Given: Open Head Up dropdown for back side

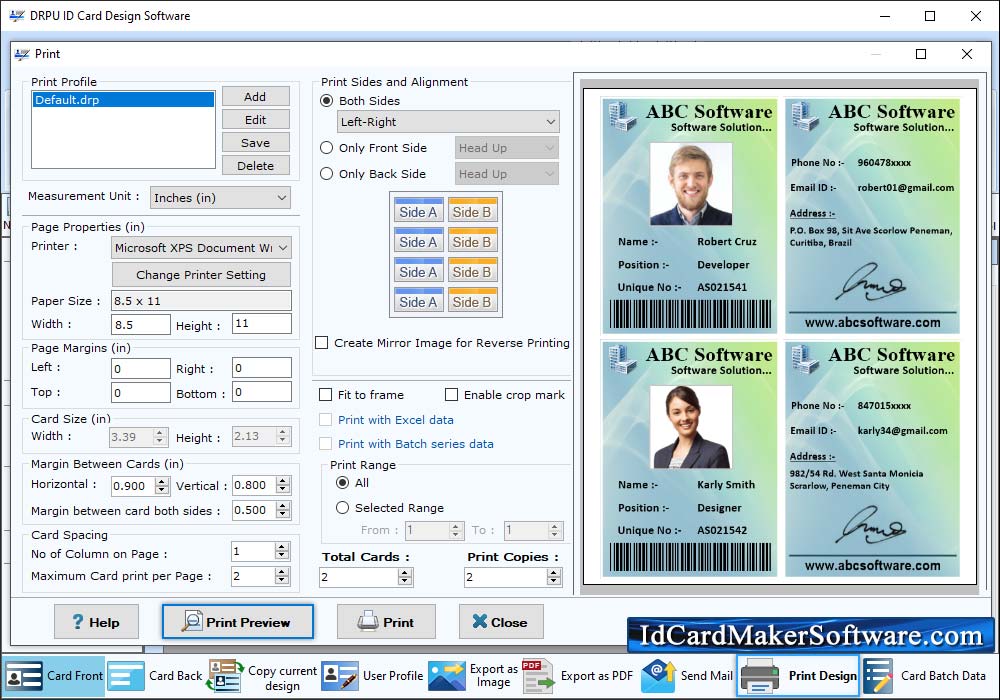Looking at the screenshot, I should click(x=507, y=174).
